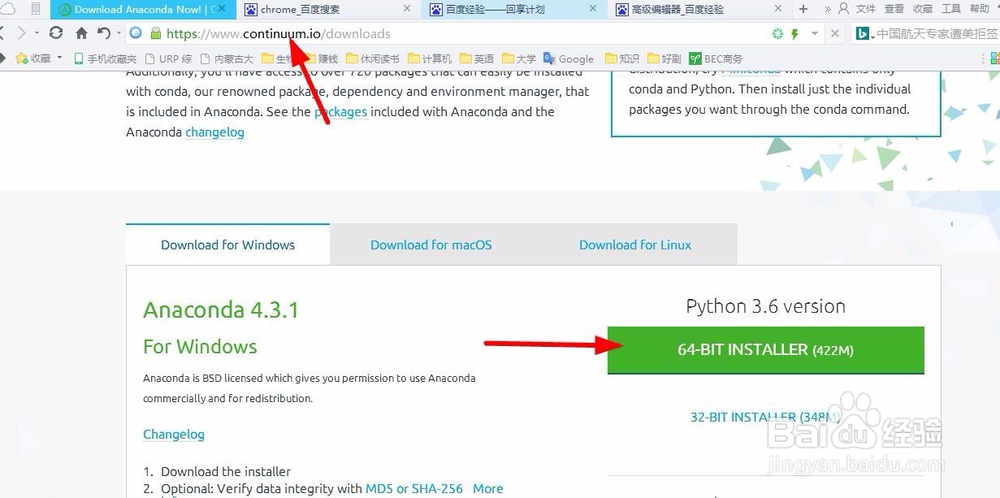
Task: Open 计算机 bookmark folder
Action: 430,59
